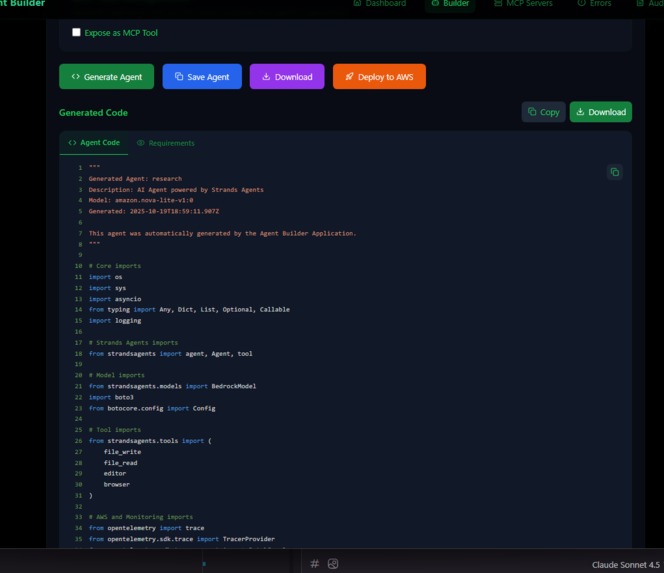
Task: Click the '# Strands Agents imports' comment line
Action: click(133, 343)
